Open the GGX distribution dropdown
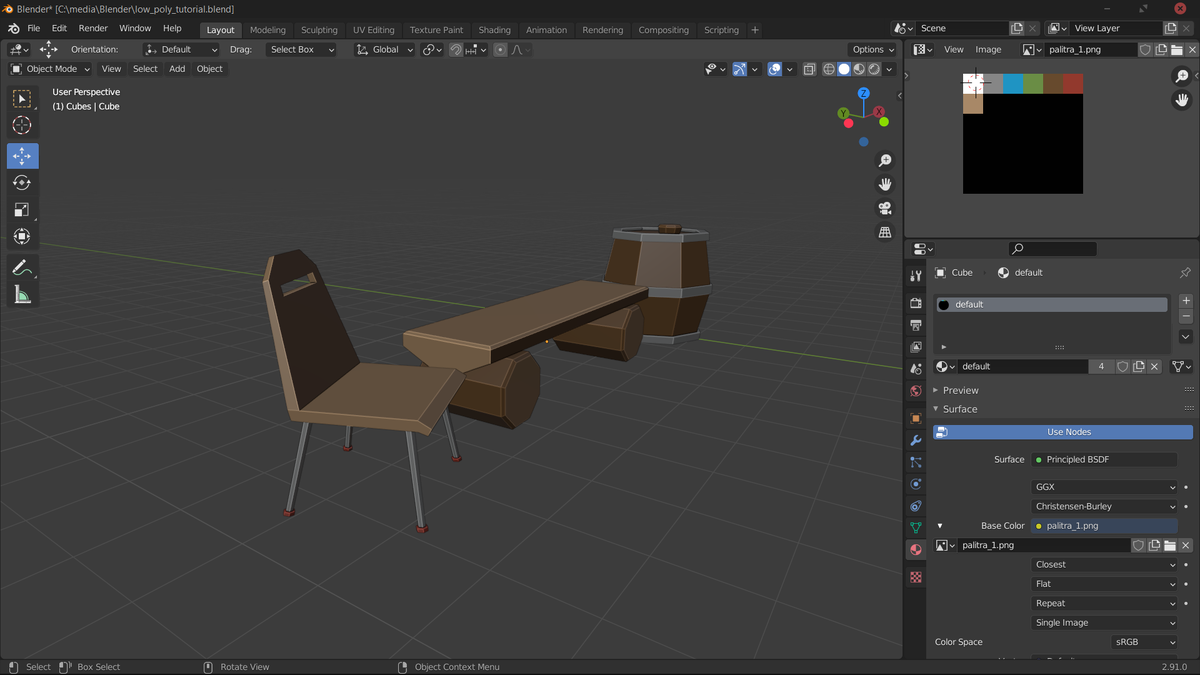 click(1105, 487)
